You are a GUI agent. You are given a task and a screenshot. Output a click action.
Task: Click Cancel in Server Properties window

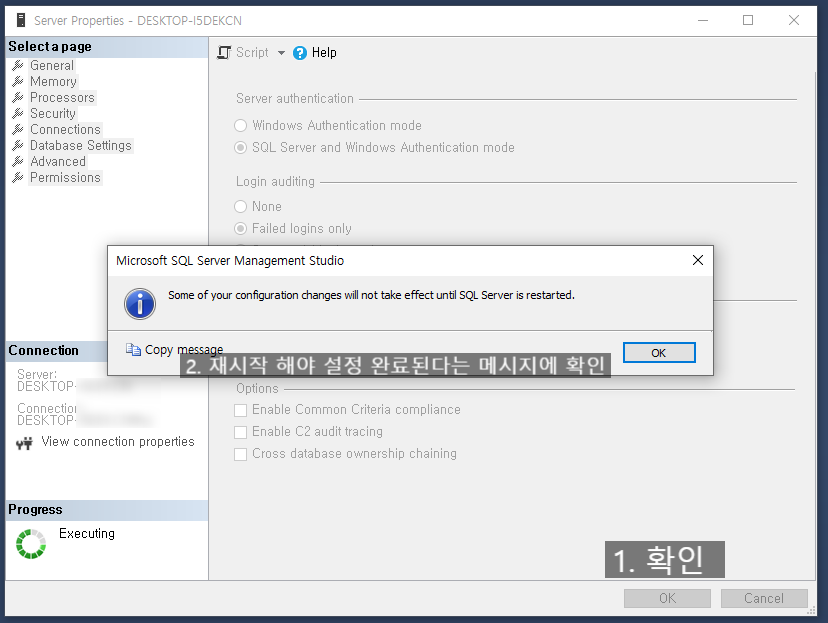[x=764, y=598]
